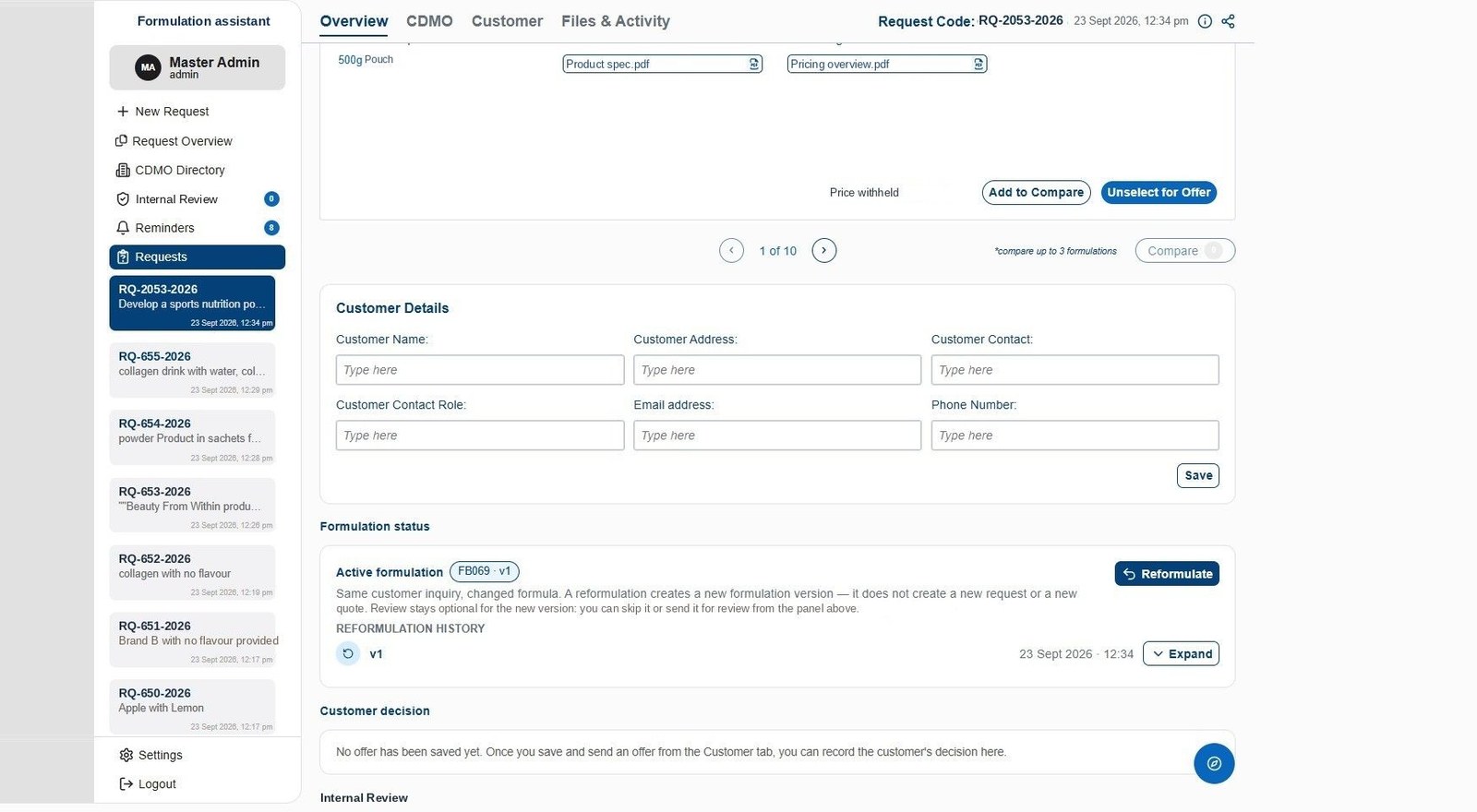The image size is (1477, 812).
Task: Click Unselect for Offer button
Action: point(1159,192)
